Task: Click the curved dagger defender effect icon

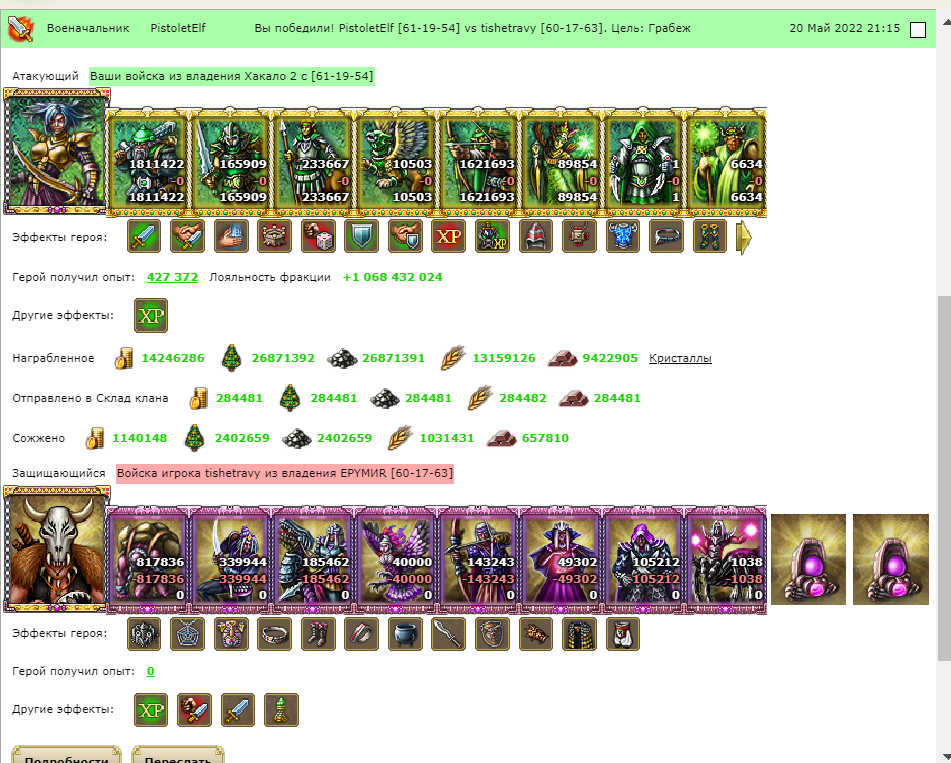Action: 448,634
